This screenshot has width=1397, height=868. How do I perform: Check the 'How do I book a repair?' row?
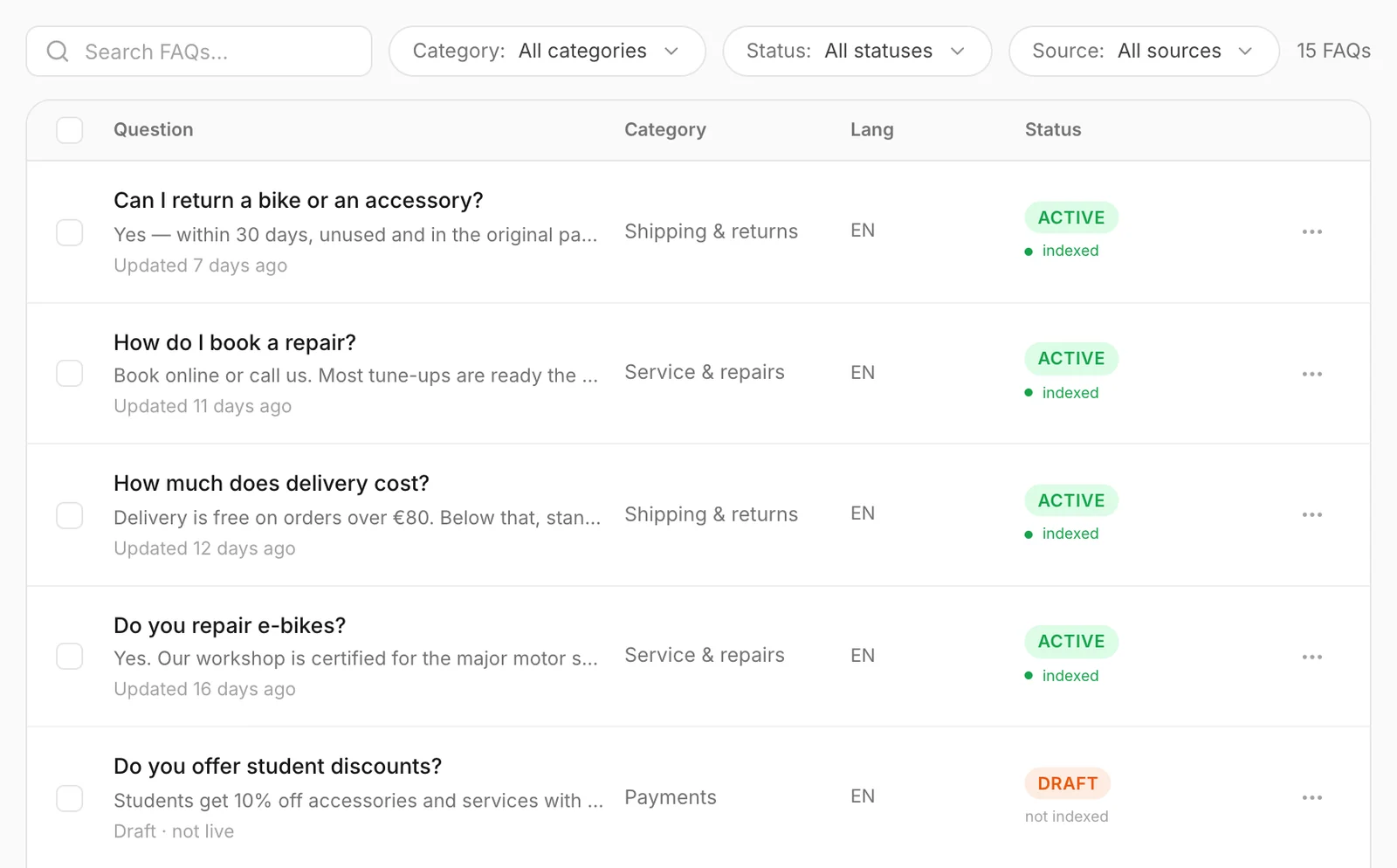click(70, 373)
